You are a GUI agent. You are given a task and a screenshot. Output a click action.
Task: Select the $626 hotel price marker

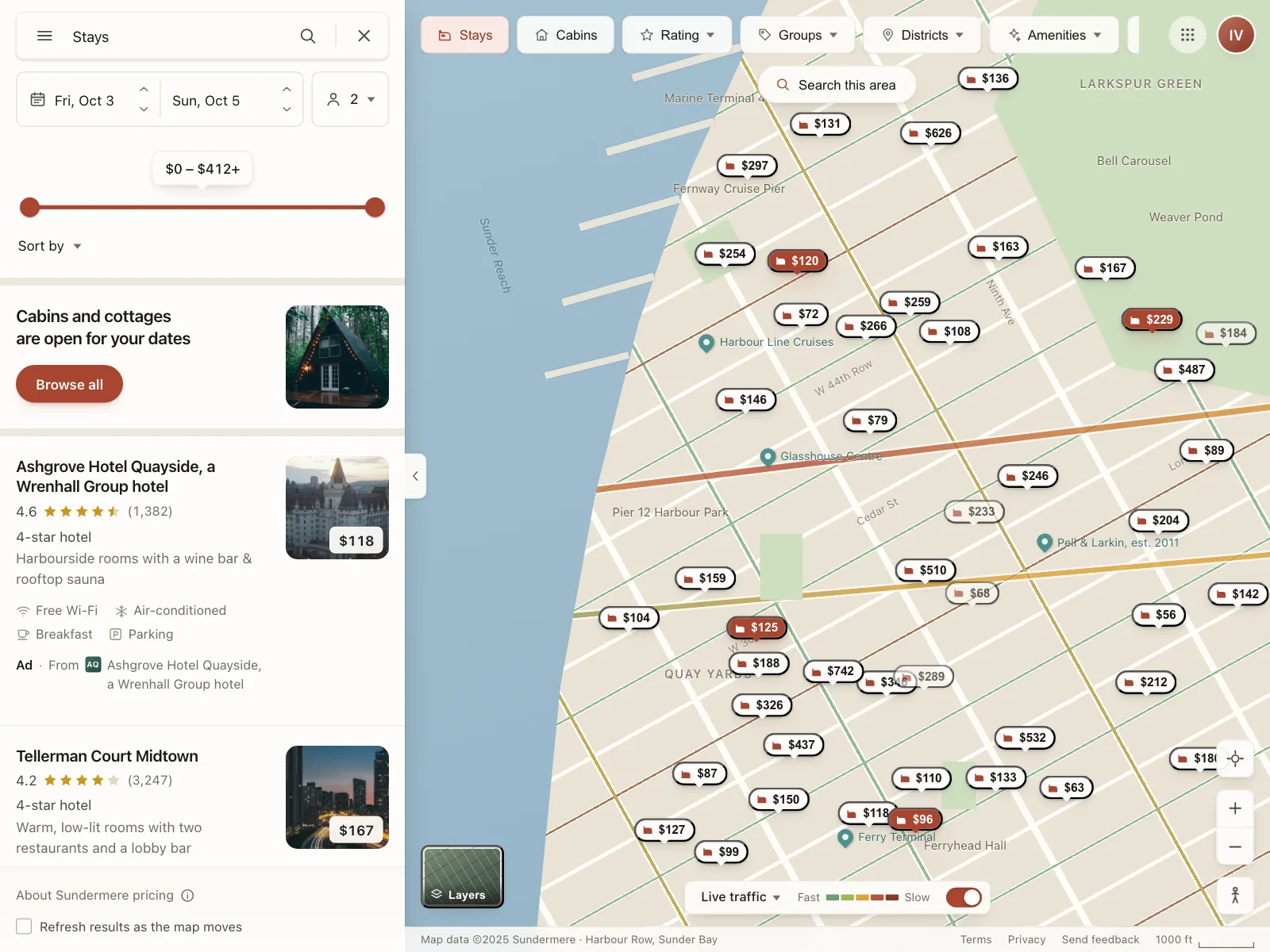coord(930,133)
